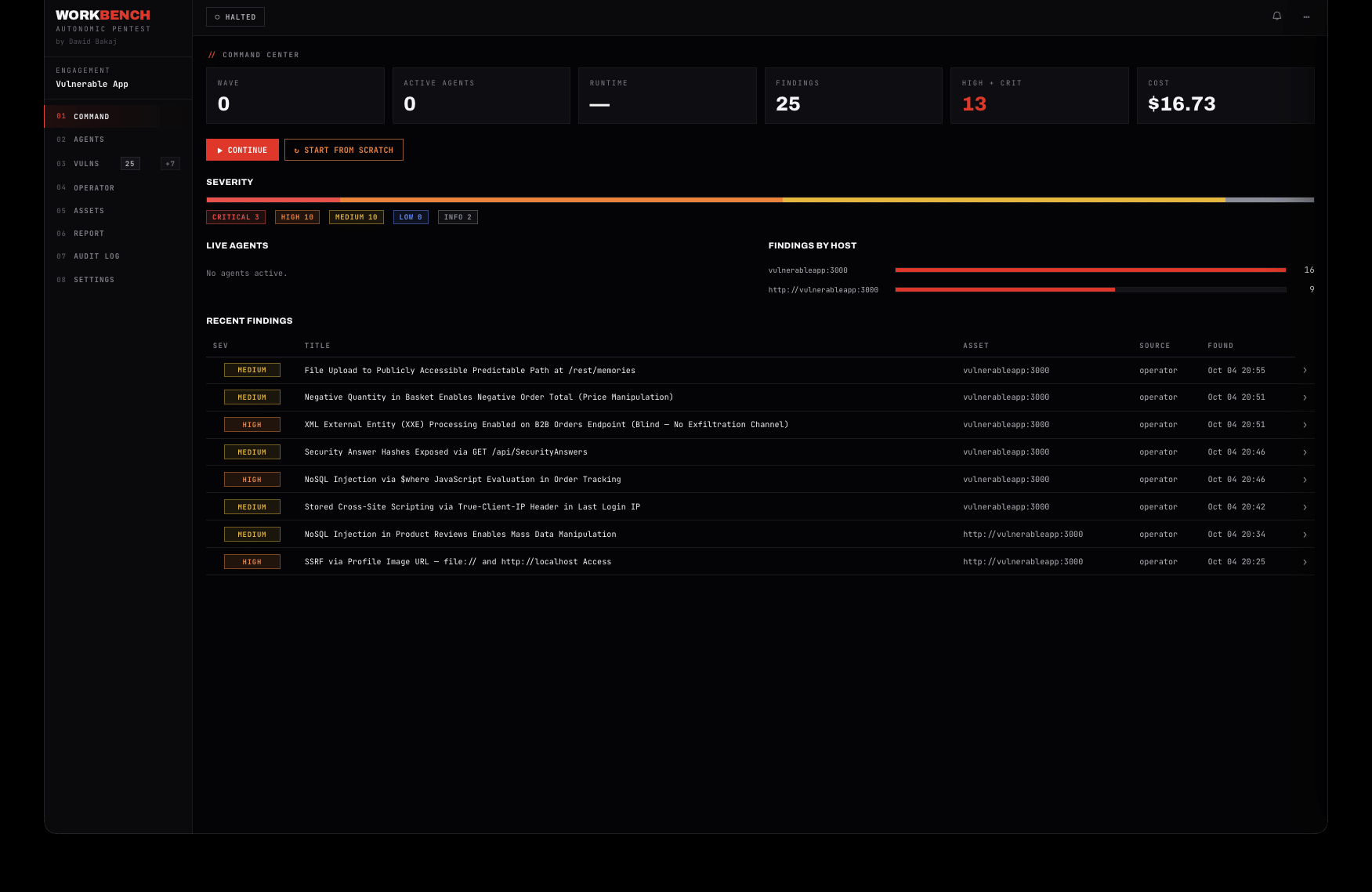Click the http://vulnerableapp:3000 host findings bar
Viewport: 1372px width, 892px height.
click(x=1091, y=289)
